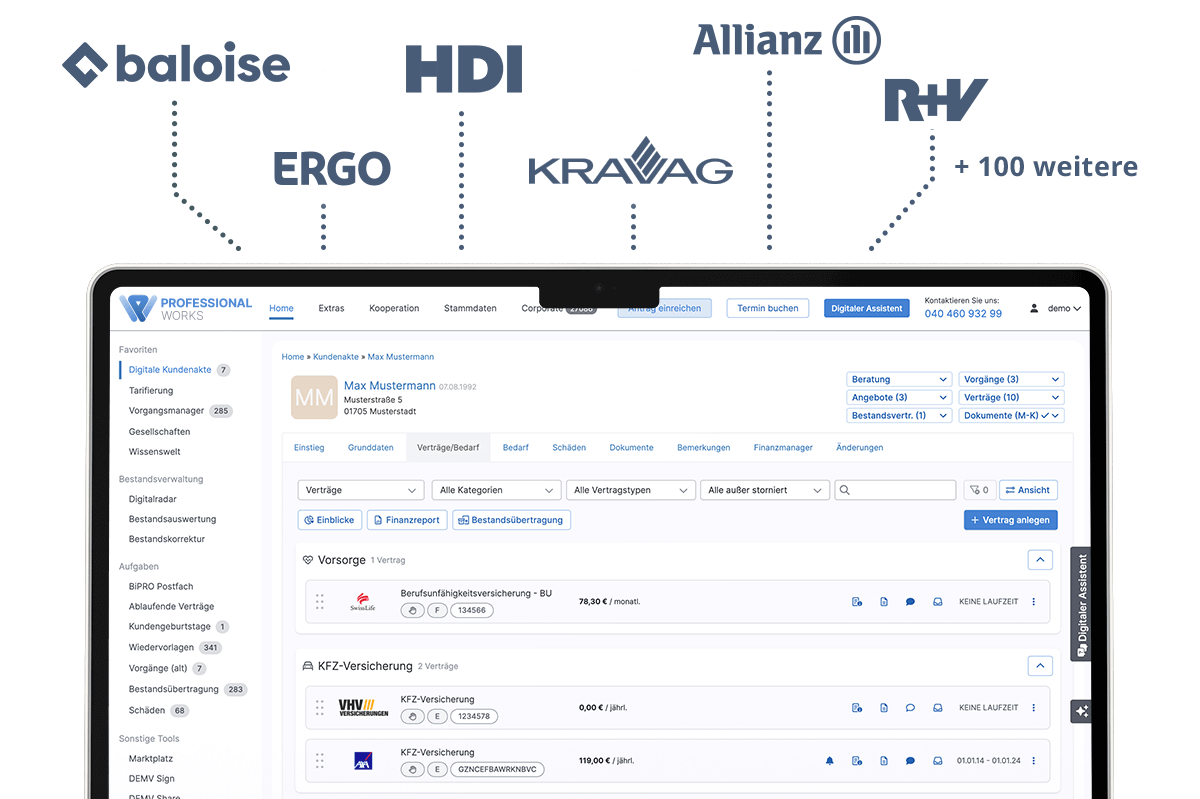Click inbox tray icon on VHV contract row
Image resolution: width=1200 pixels, height=799 pixels.
(938, 708)
